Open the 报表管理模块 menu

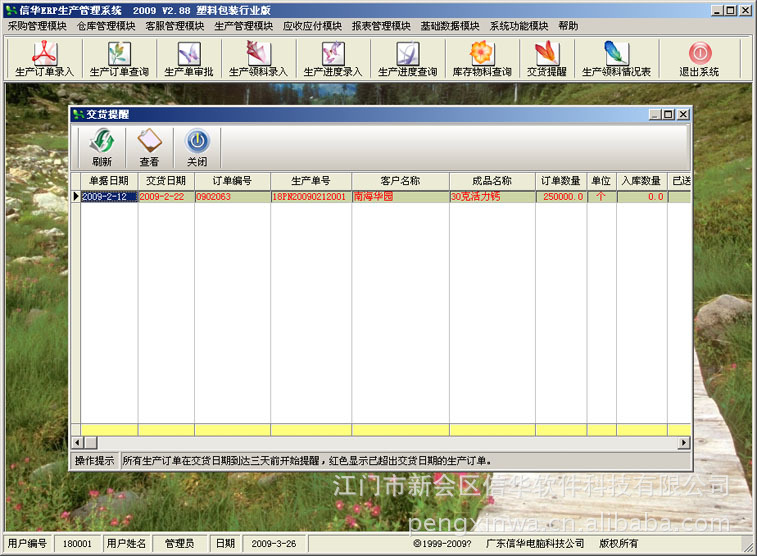381,26
